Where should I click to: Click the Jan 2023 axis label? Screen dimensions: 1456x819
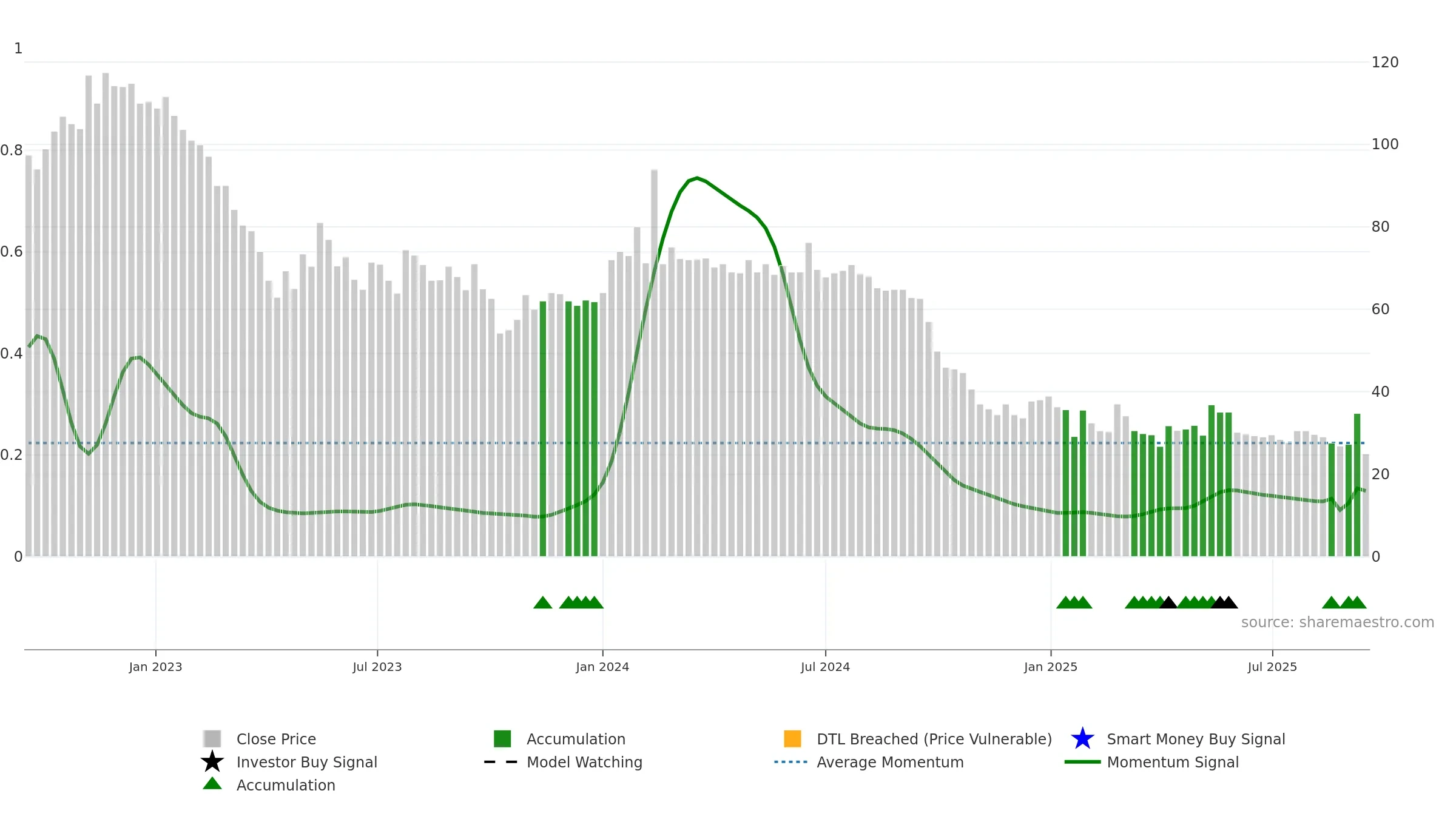tap(155, 667)
